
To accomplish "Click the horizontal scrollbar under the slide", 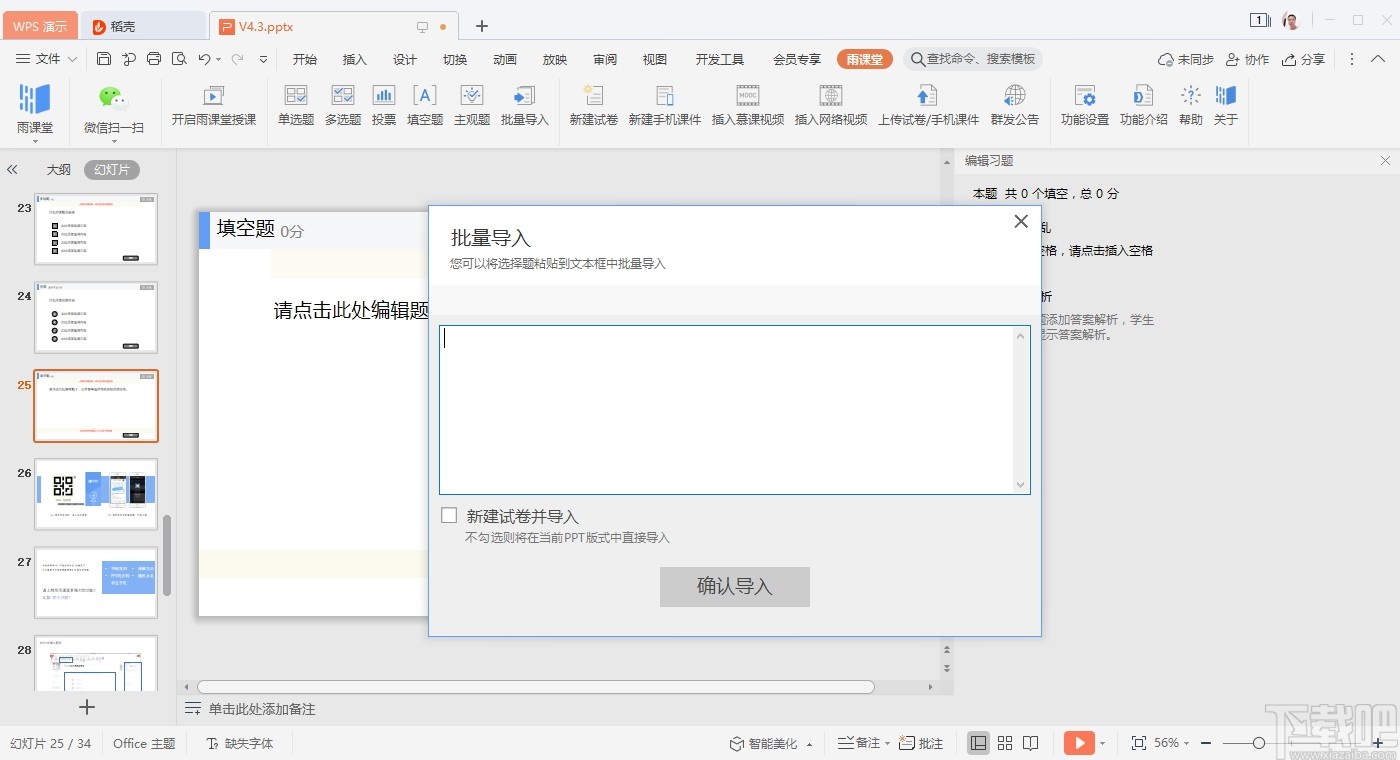I will [x=536, y=687].
